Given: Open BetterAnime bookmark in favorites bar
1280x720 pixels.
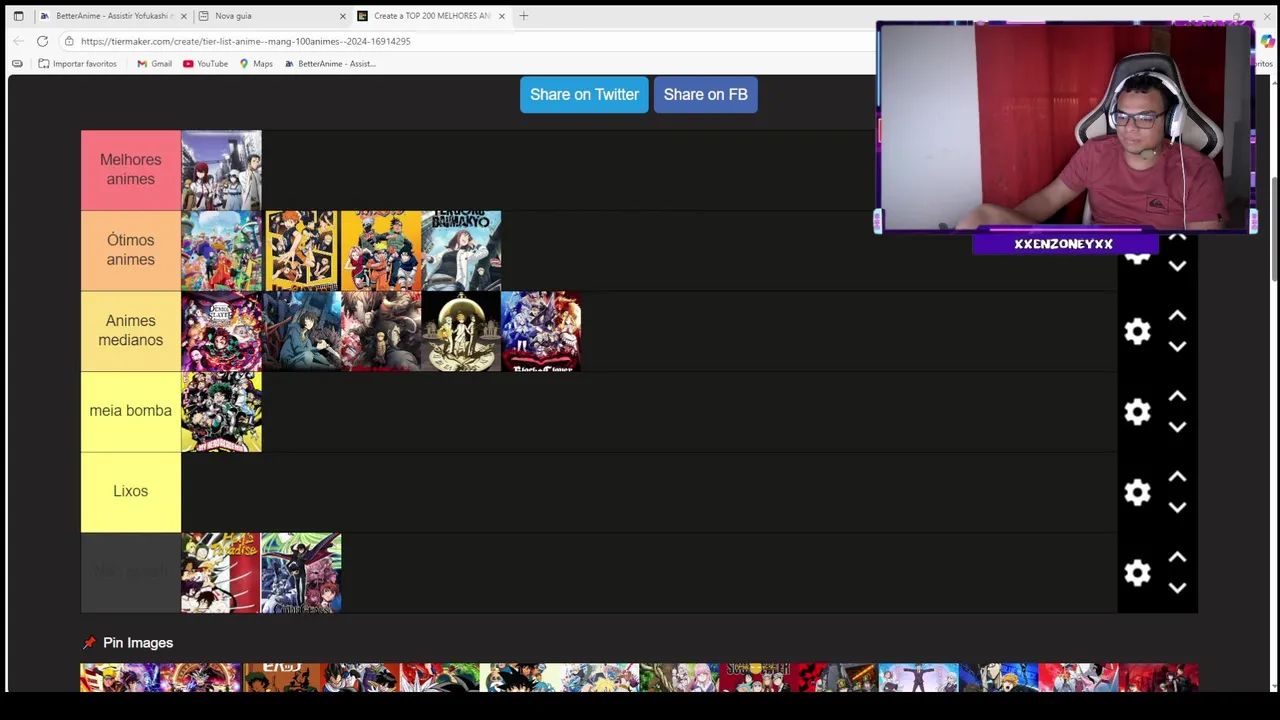Looking at the screenshot, I should point(330,64).
